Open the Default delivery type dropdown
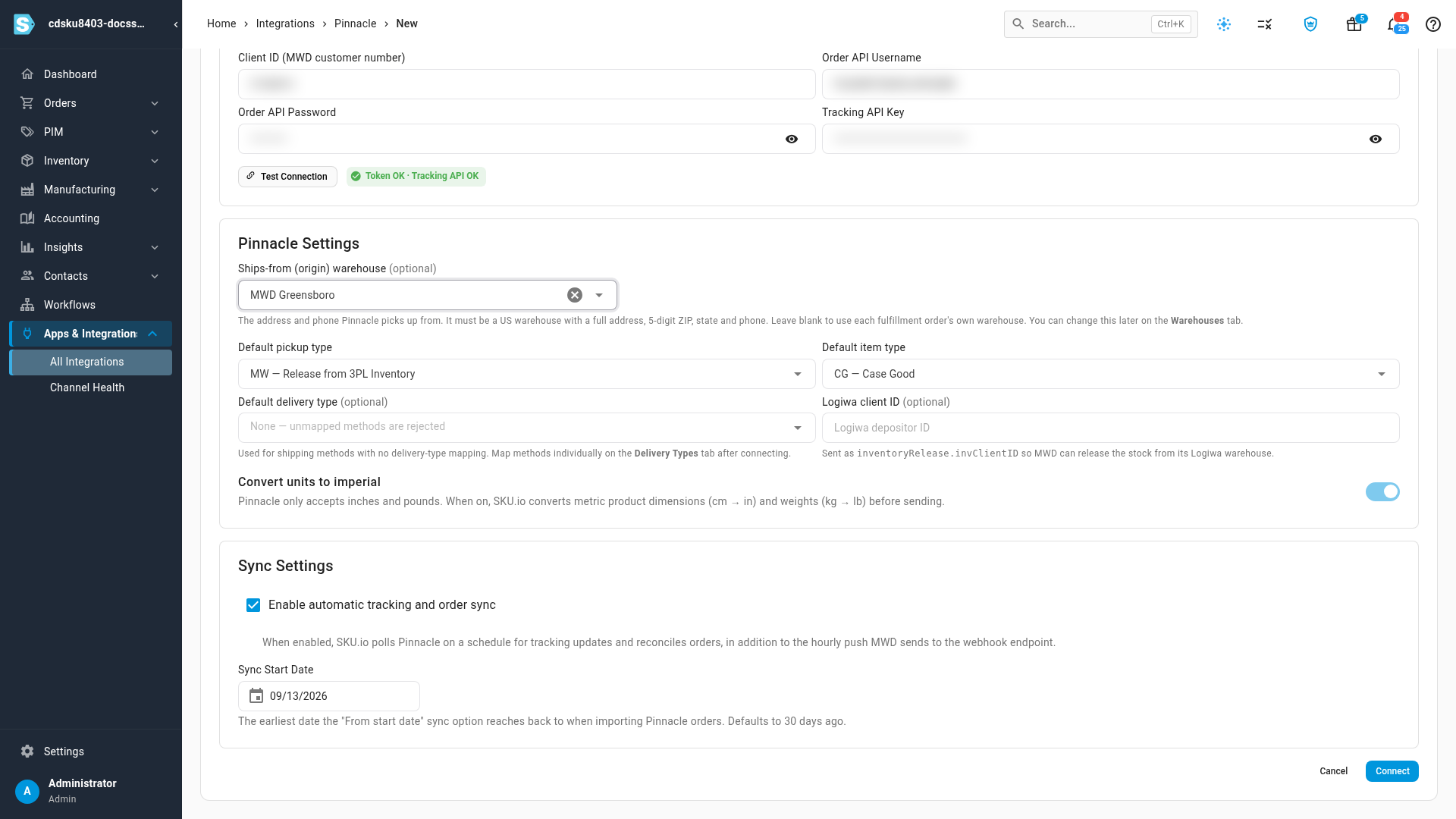The height and width of the screenshot is (819, 1456). [x=527, y=428]
